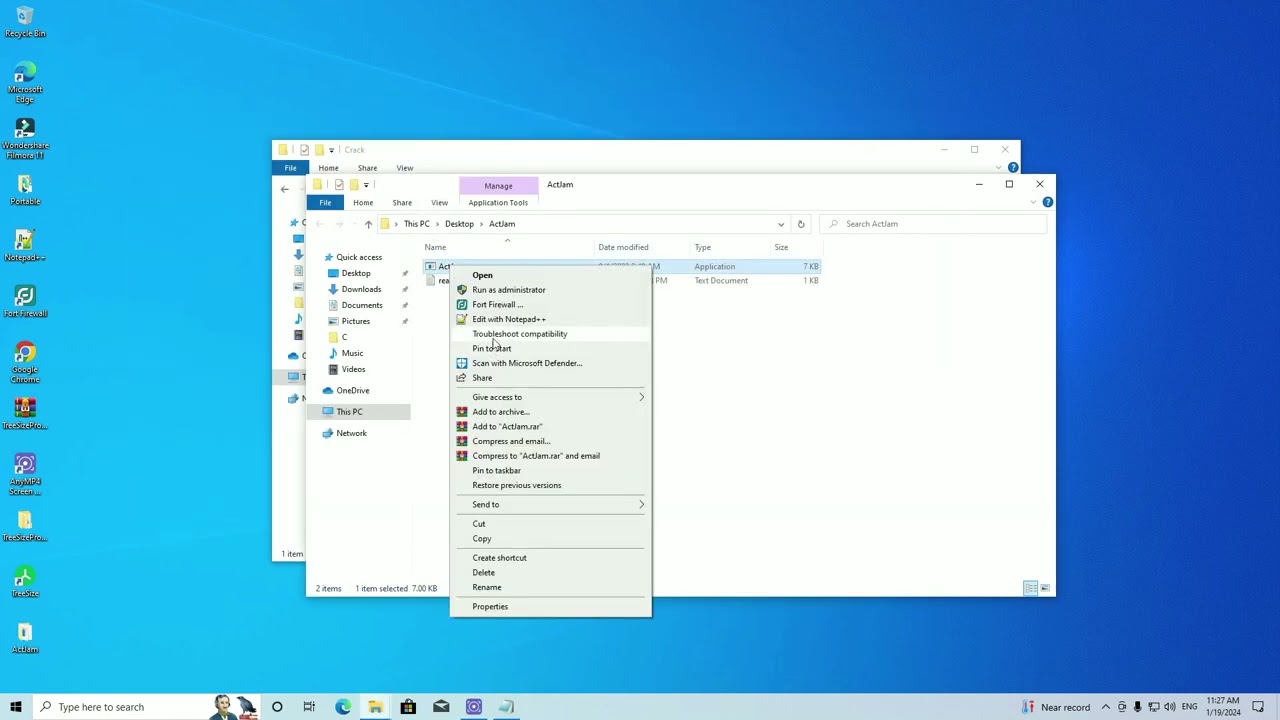
Task: Open Microsoft Edge desktop icon
Action: click(25, 82)
